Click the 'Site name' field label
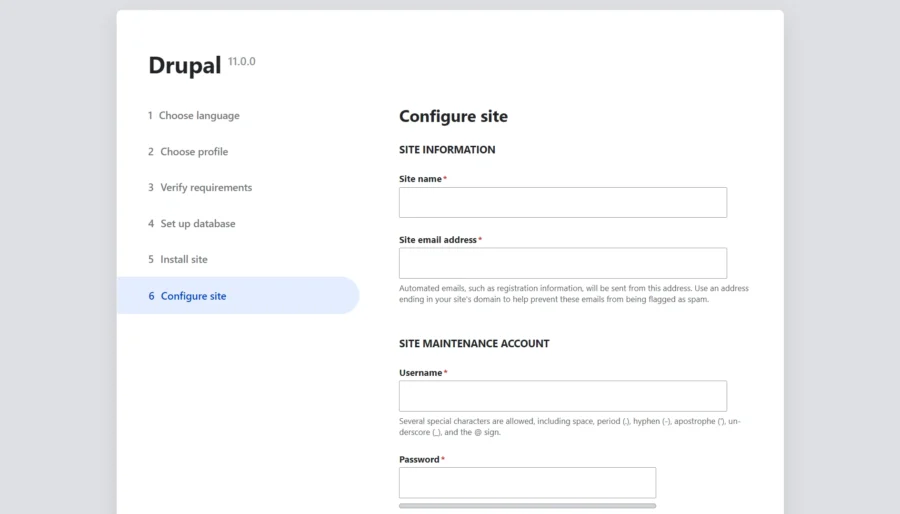The width and height of the screenshot is (900, 514). [420, 179]
